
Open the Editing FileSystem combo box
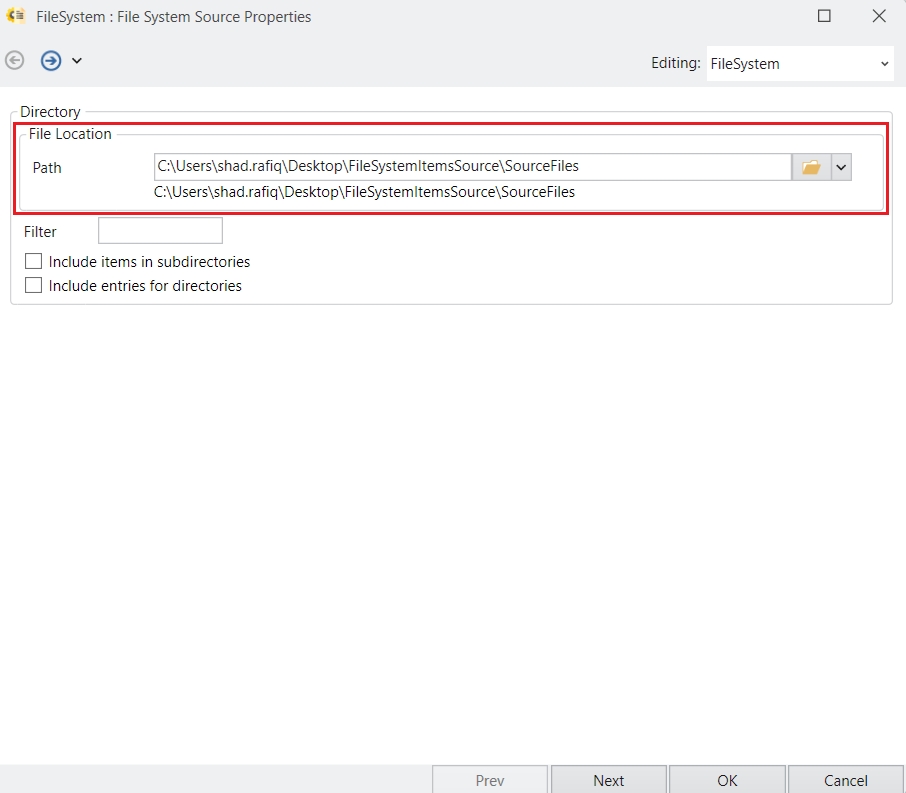(x=800, y=64)
